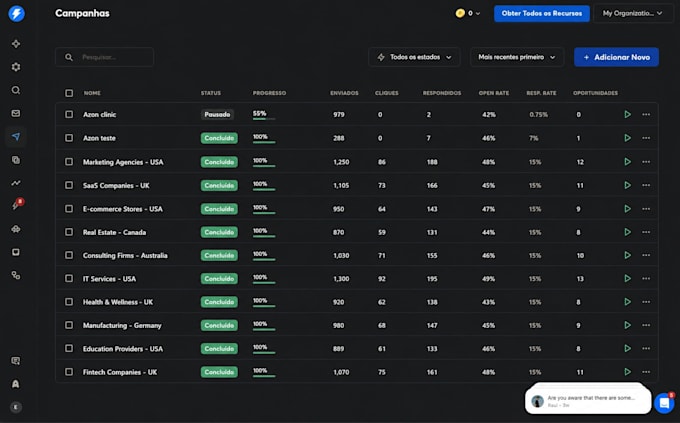The image size is (680, 423).
Task: Select all campaigns with header checkbox
Action: tap(69, 93)
